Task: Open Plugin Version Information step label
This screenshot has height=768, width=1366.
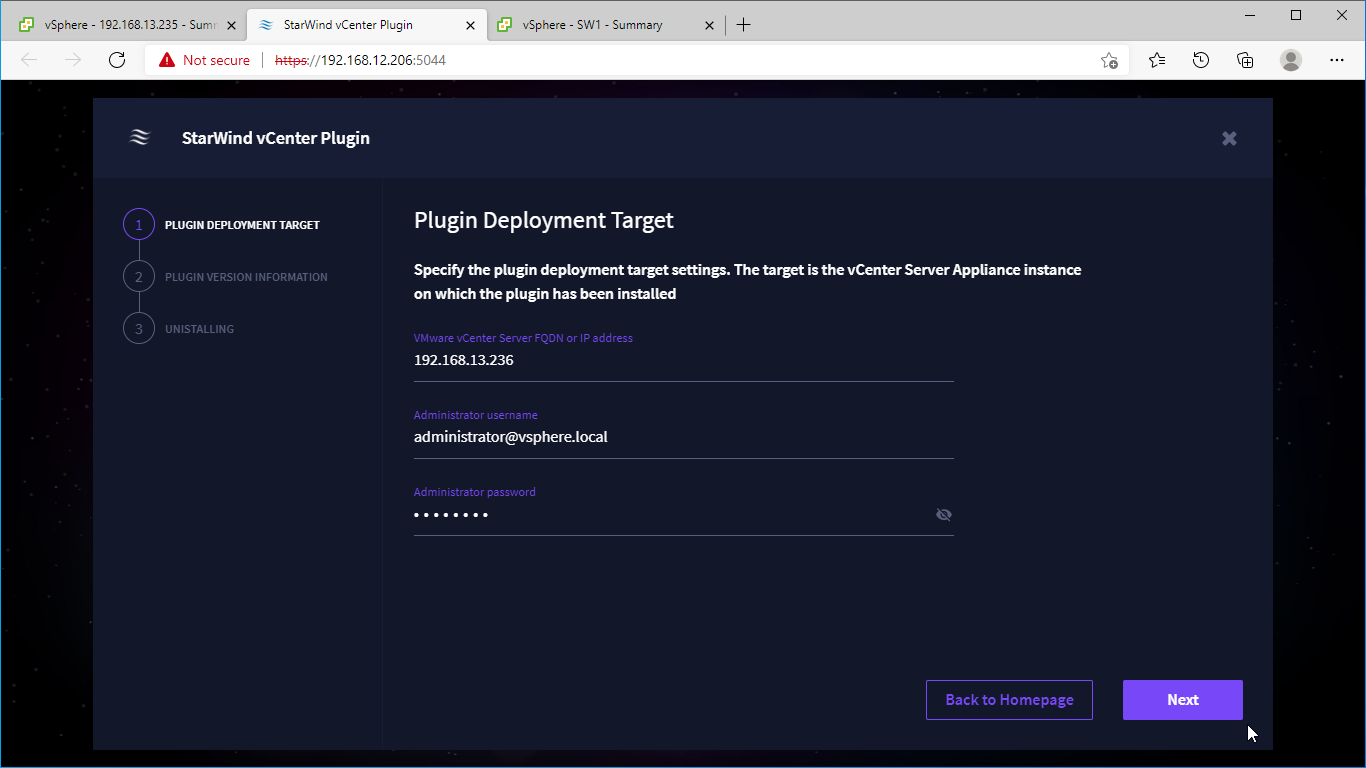Action: 246,277
